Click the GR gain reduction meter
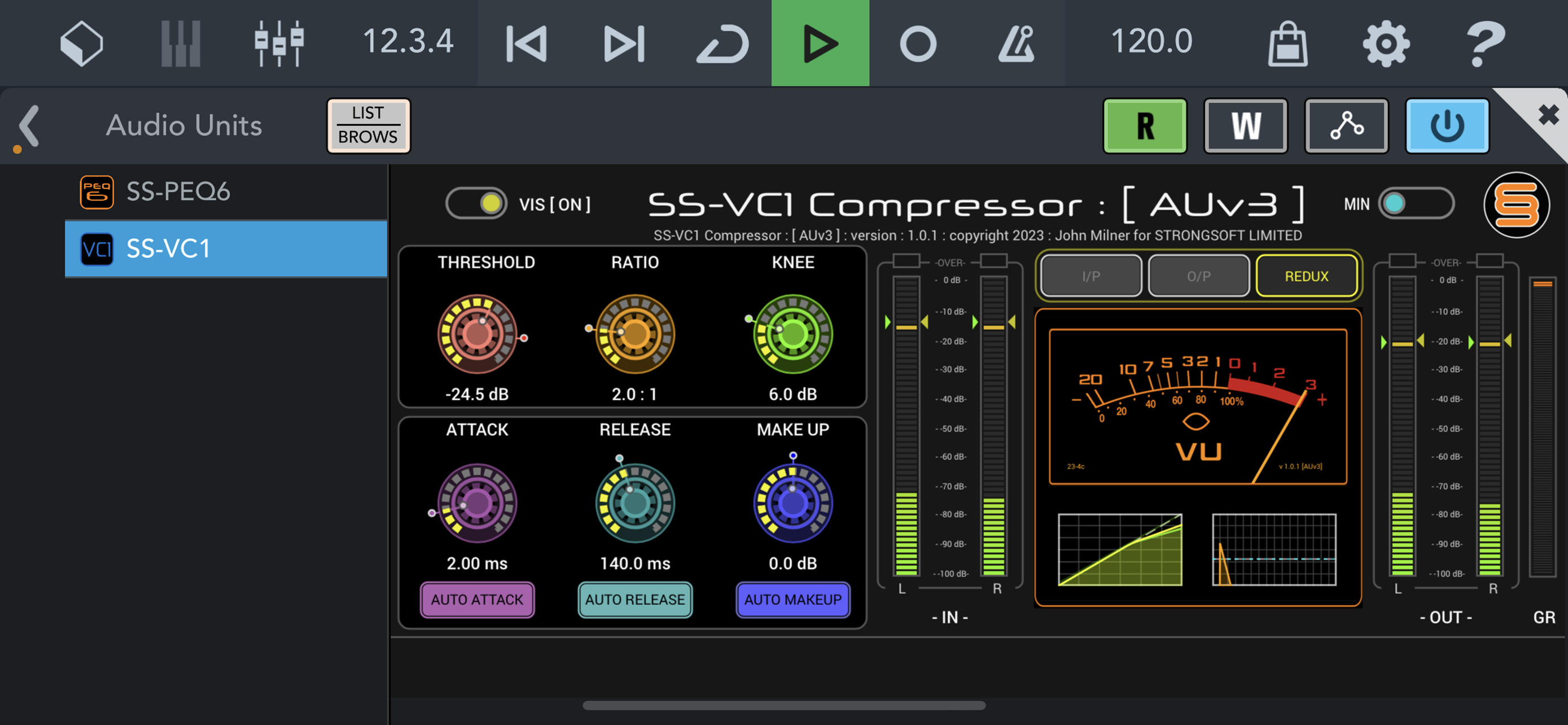The width and height of the screenshot is (1568, 725). click(1543, 427)
